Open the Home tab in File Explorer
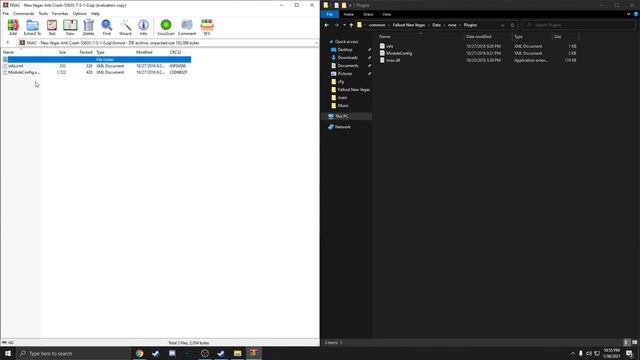Screen dimensions: 640x360 point(349,14)
